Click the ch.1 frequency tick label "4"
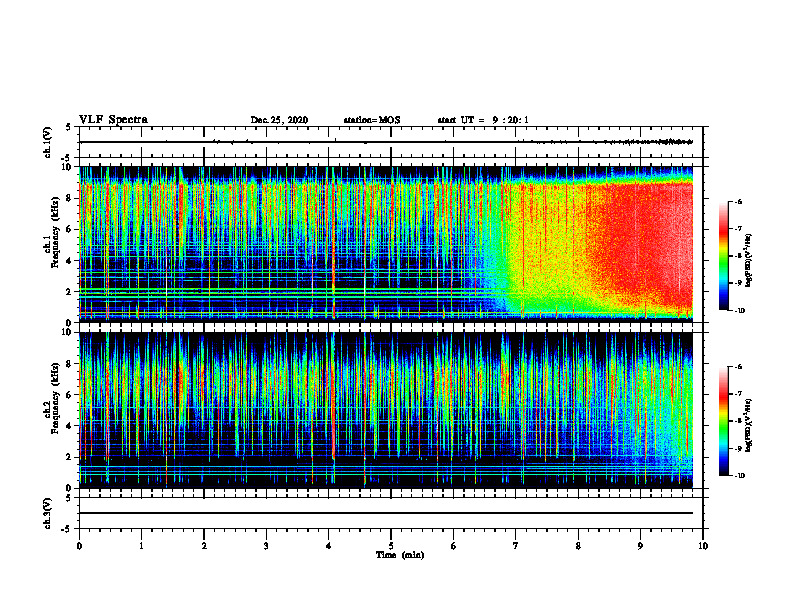The width and height of the screenshot is (792, 612). [x=70, y=261]
